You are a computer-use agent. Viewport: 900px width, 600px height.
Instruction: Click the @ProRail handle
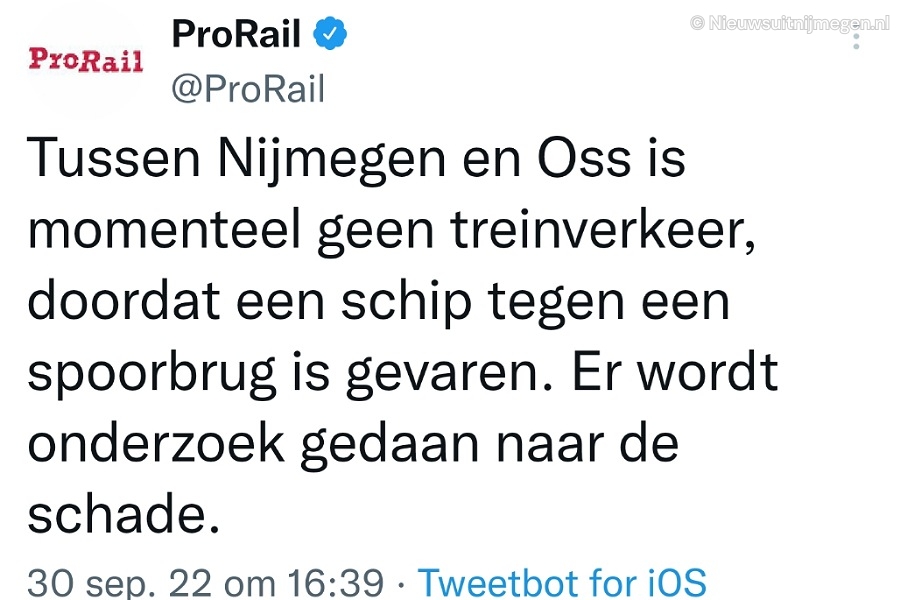[248, 88]
